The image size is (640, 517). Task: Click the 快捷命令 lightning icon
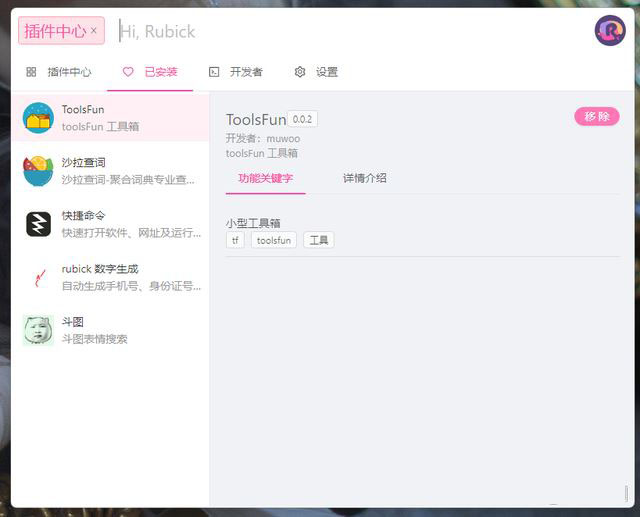point(38,224)
